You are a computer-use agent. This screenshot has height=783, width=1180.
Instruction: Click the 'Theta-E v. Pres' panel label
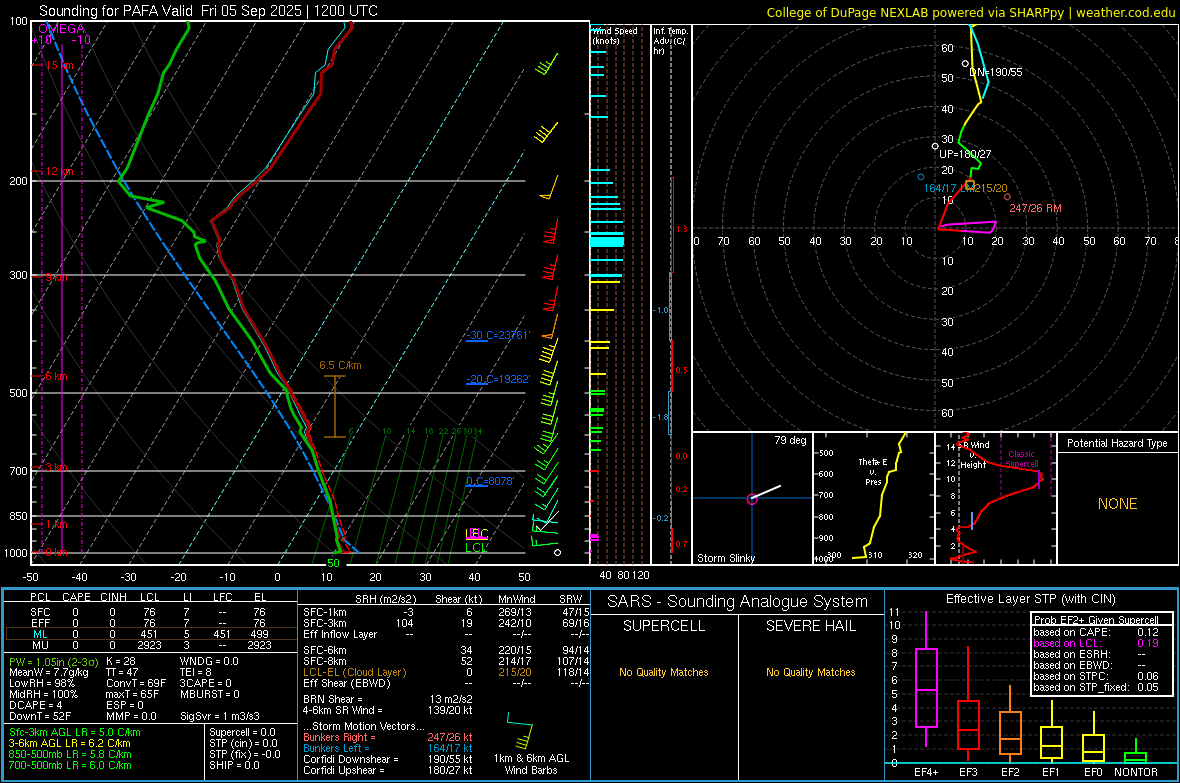(x=873, y=471)
